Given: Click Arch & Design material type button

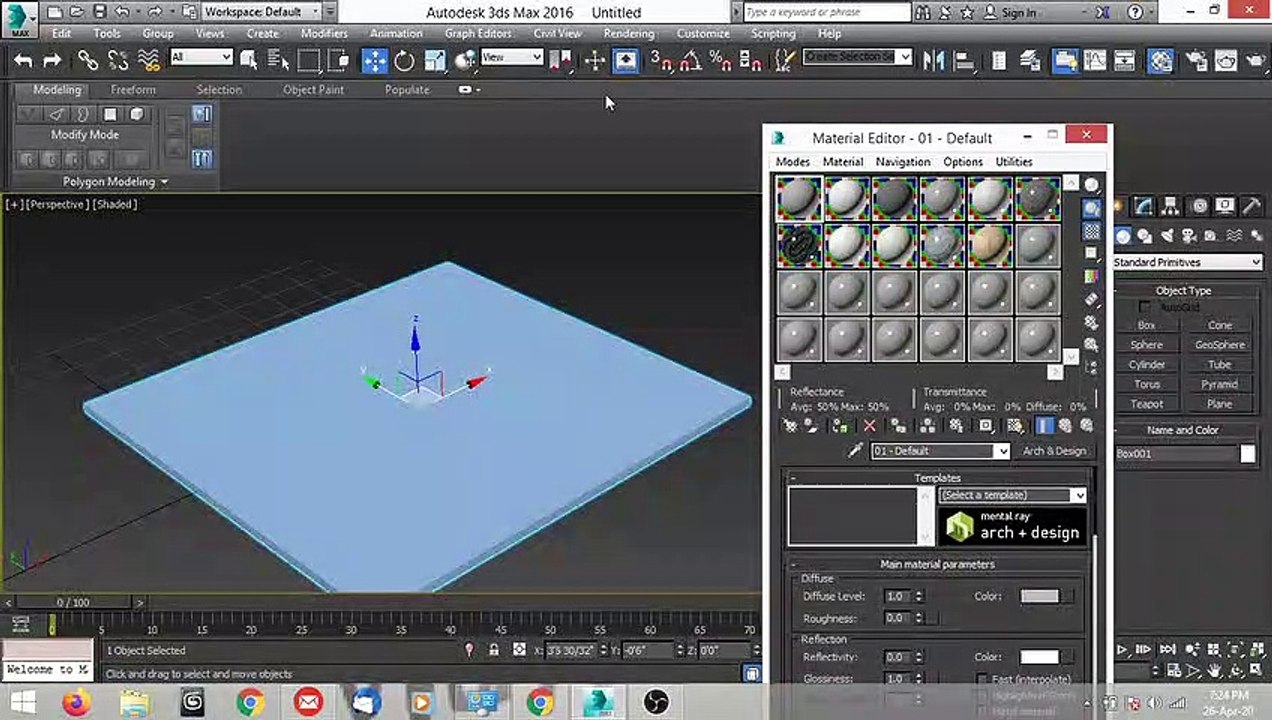Looking at the screenshot, I should [1054, 451].
